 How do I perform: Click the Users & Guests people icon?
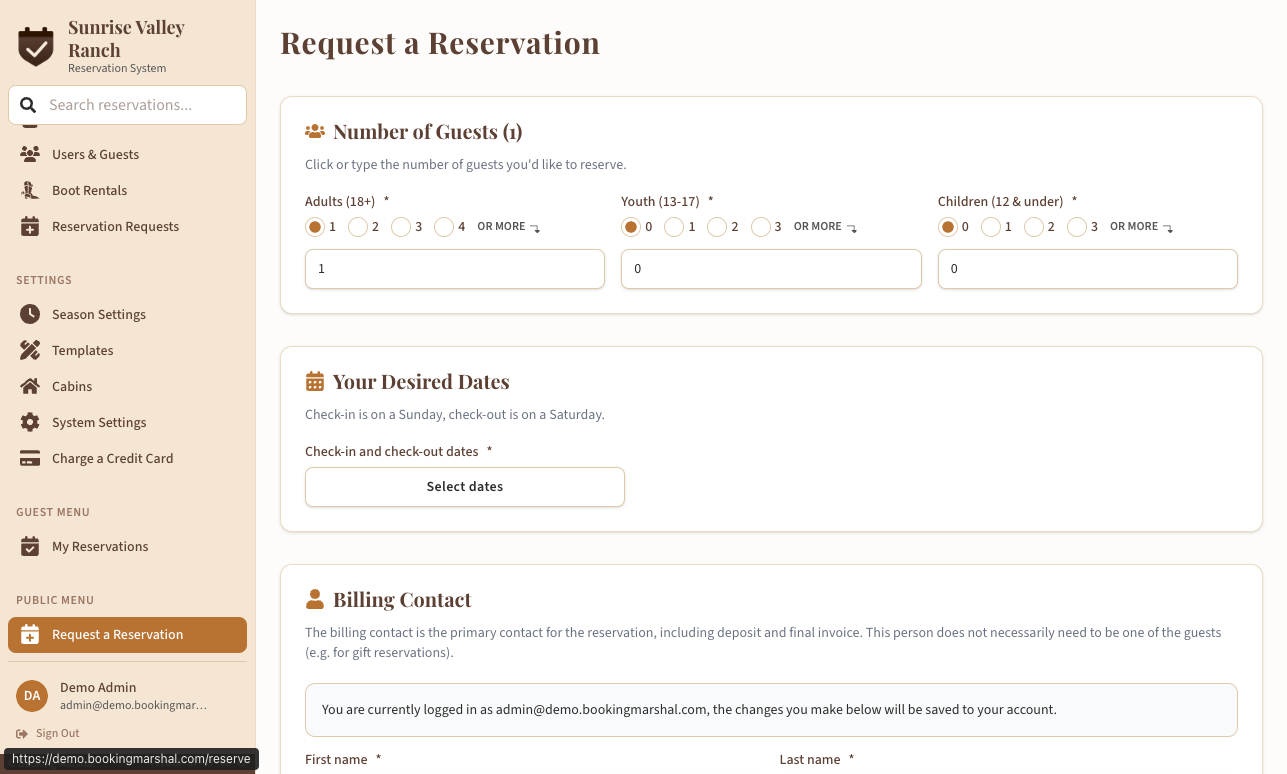click(30, 154)
